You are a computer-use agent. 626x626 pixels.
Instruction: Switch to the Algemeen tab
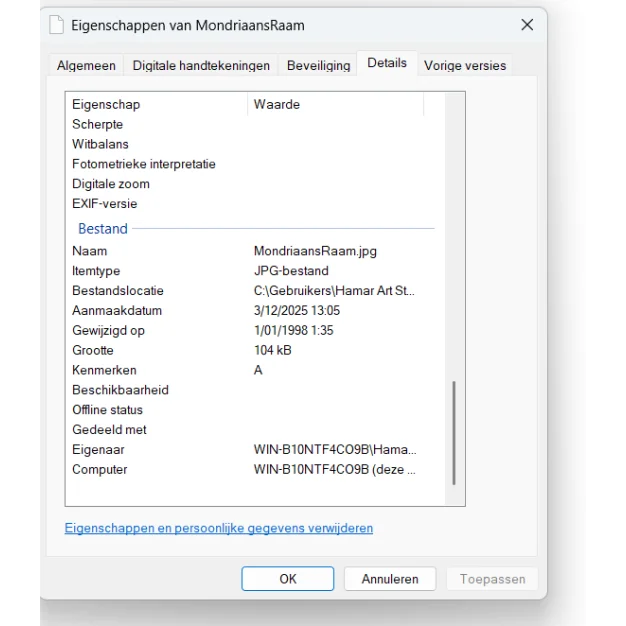[x=86, y=66]
